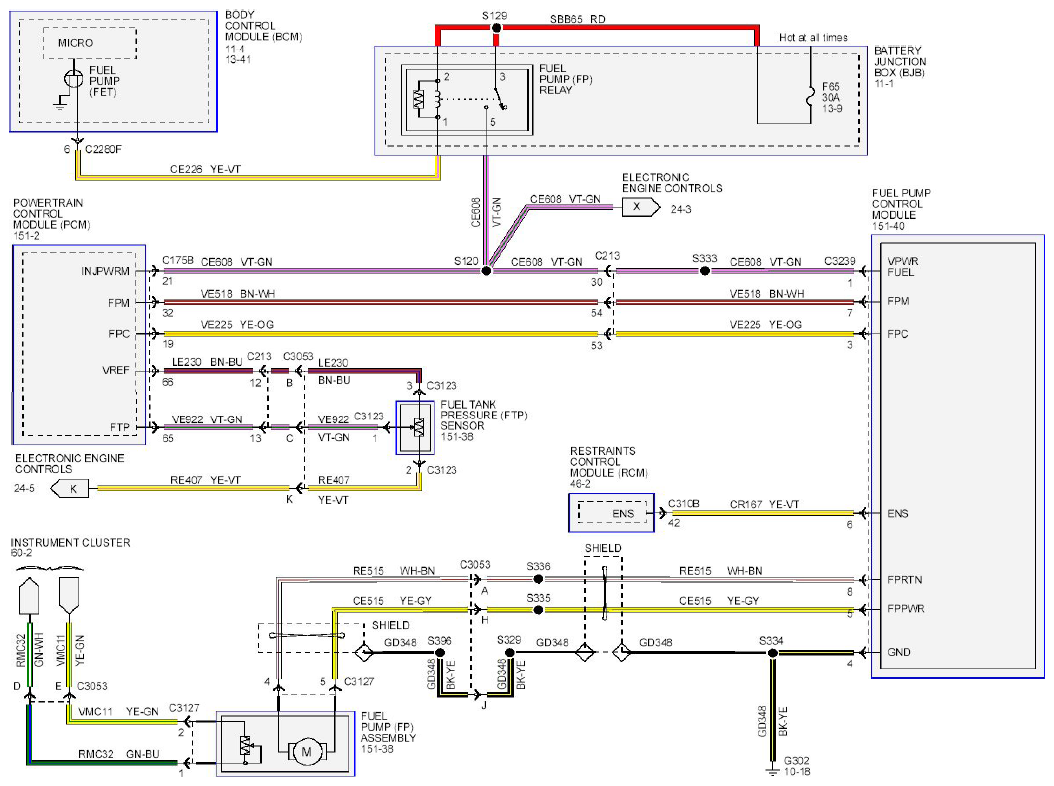Click the FUEL TANK PRESSURE (FTP) SENSOR label
The height and width of the screenshot is (786, 1054).
point(483,416)
